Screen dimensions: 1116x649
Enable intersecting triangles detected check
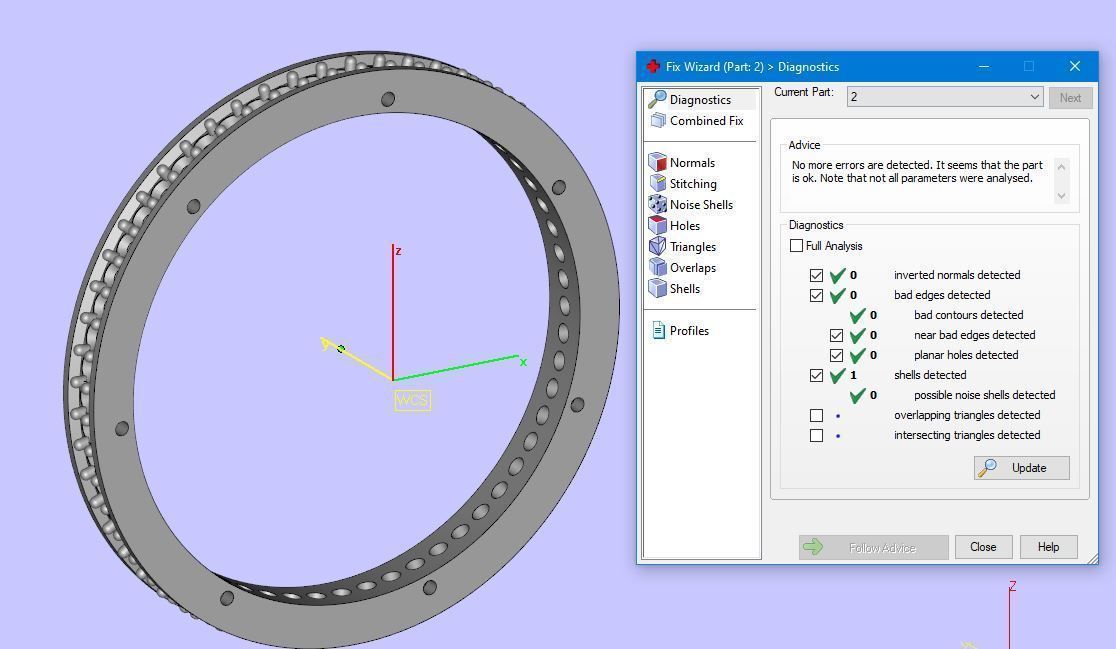(816, 435)
